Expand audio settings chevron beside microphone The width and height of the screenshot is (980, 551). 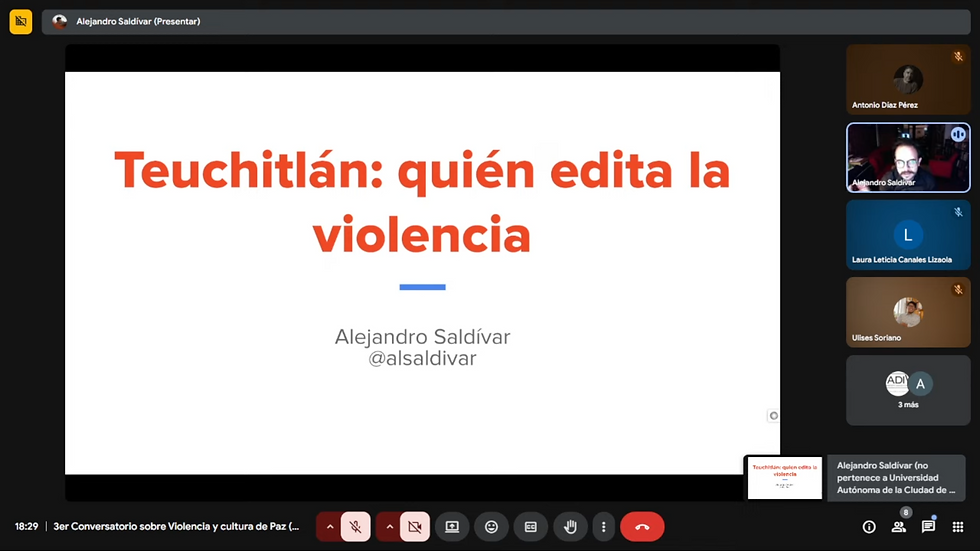[329, 527]
